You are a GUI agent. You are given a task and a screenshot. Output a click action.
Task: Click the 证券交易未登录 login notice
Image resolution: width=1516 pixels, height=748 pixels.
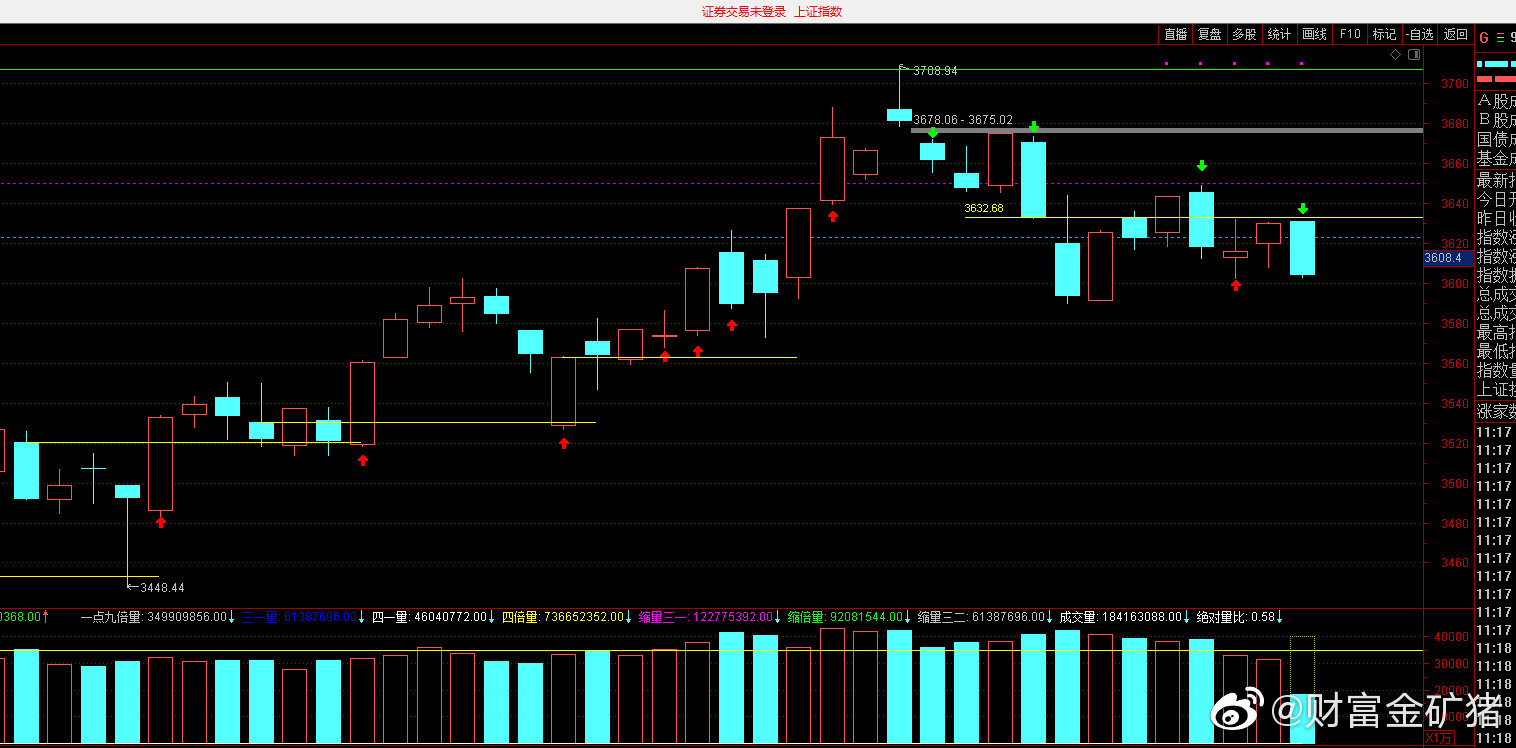point(744,12)
